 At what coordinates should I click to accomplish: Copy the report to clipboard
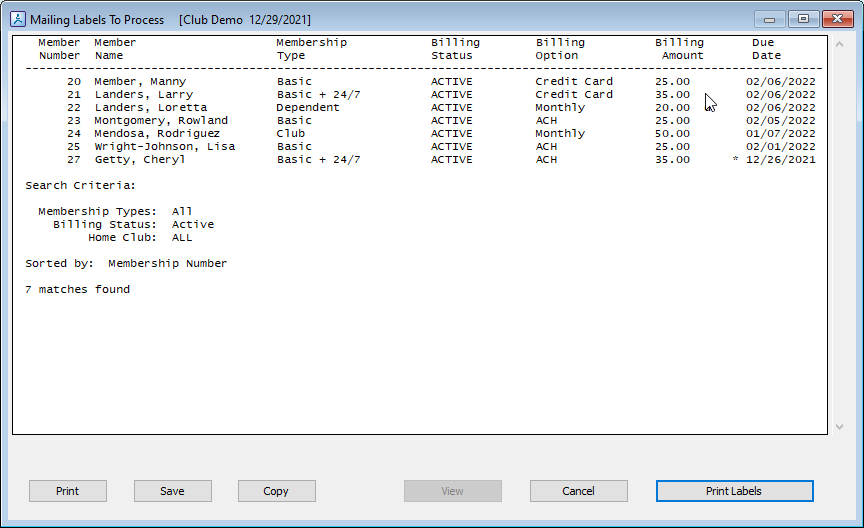coord(276,491)
